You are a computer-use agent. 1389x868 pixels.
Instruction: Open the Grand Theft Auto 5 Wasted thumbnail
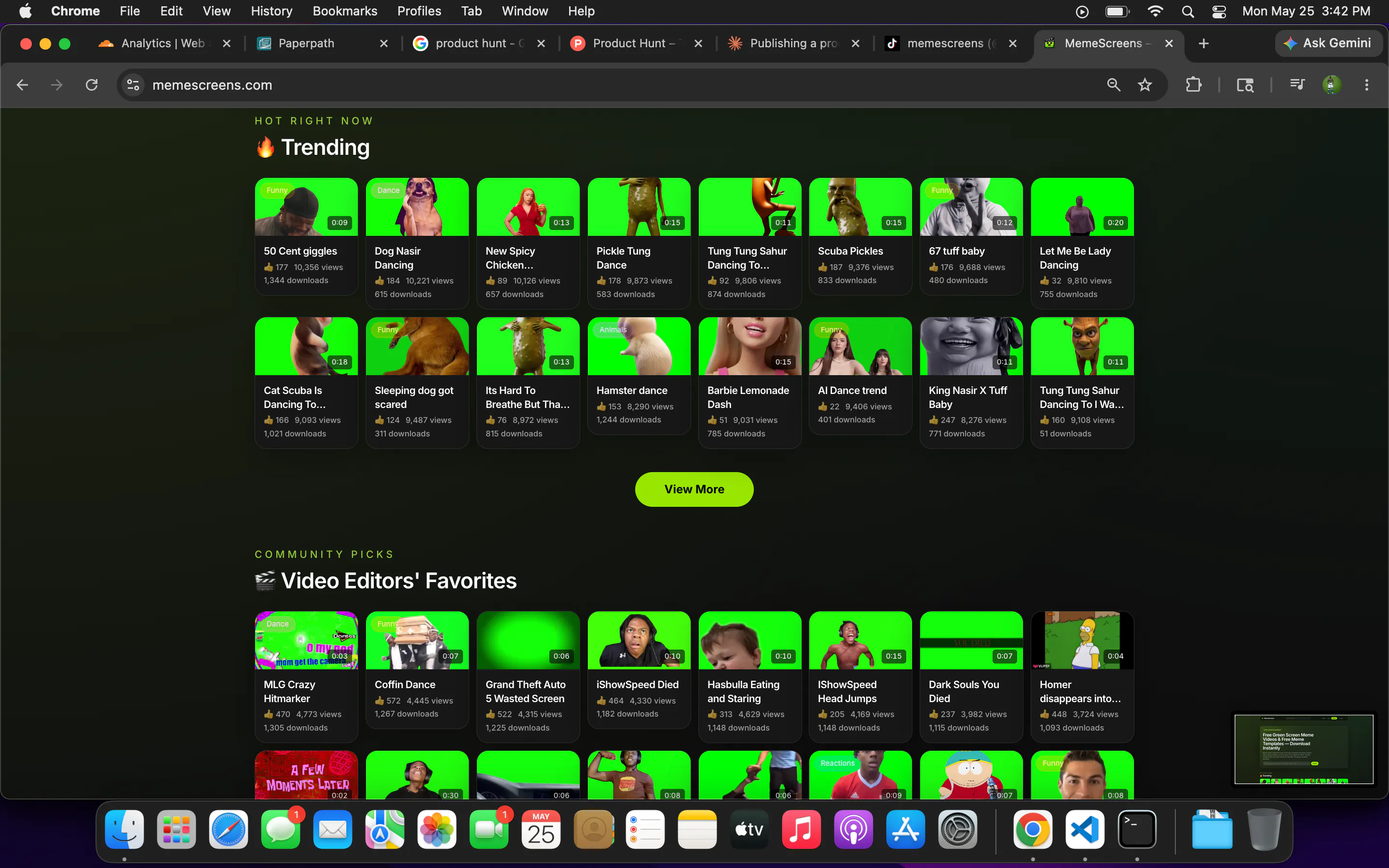click(528, 640)
